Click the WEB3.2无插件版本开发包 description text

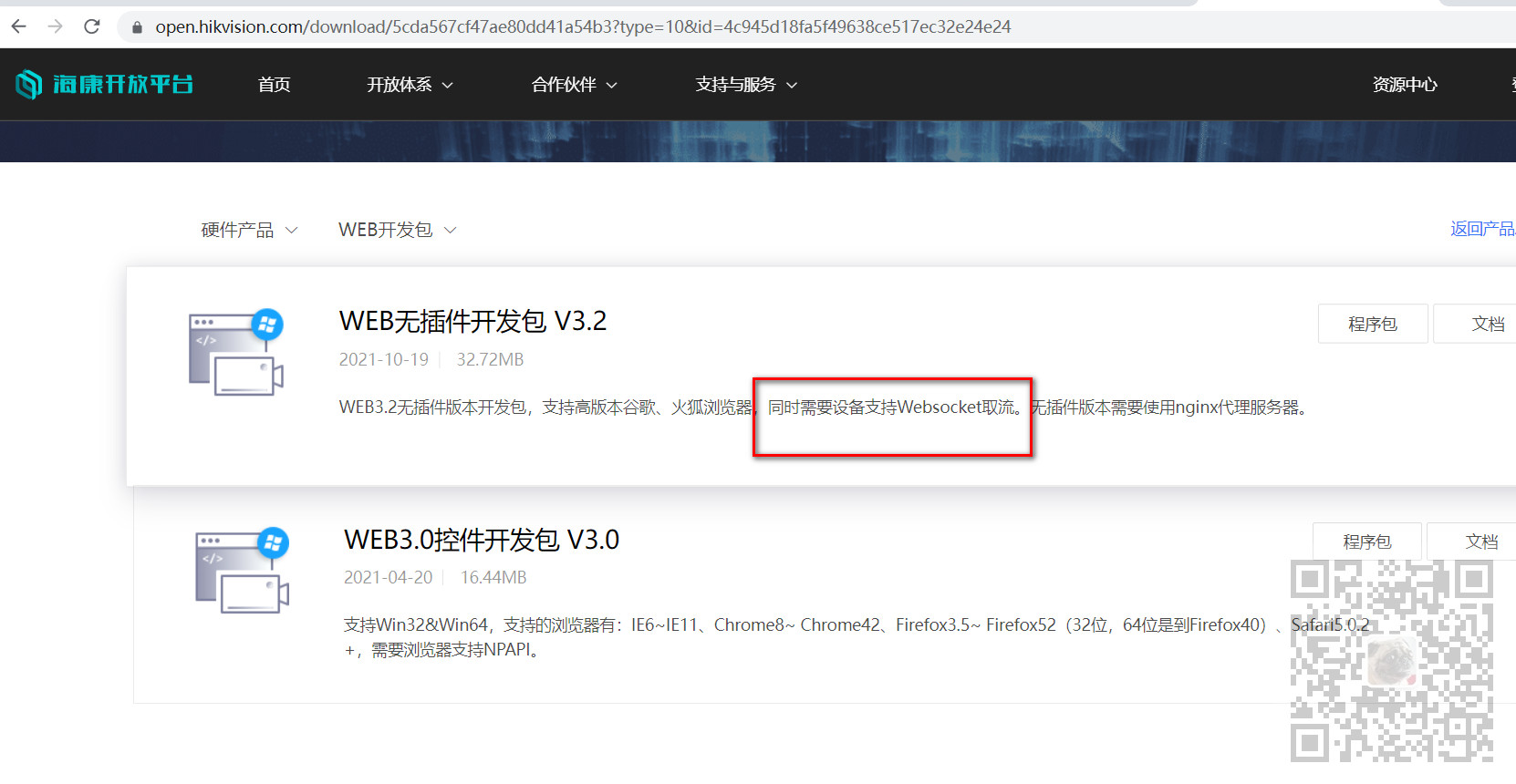pos(825,407)
